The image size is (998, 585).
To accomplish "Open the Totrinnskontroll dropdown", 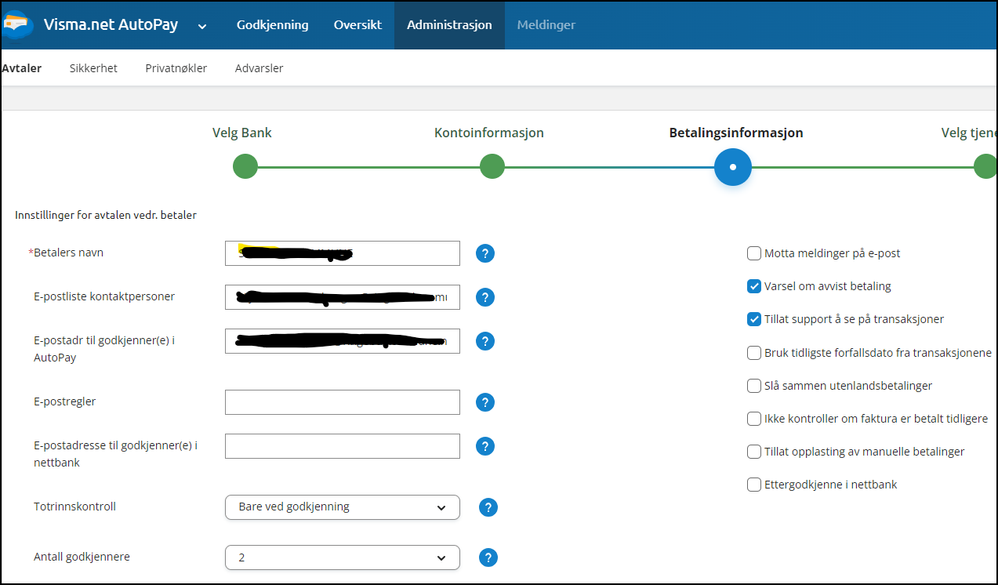I will click(342, 507).
